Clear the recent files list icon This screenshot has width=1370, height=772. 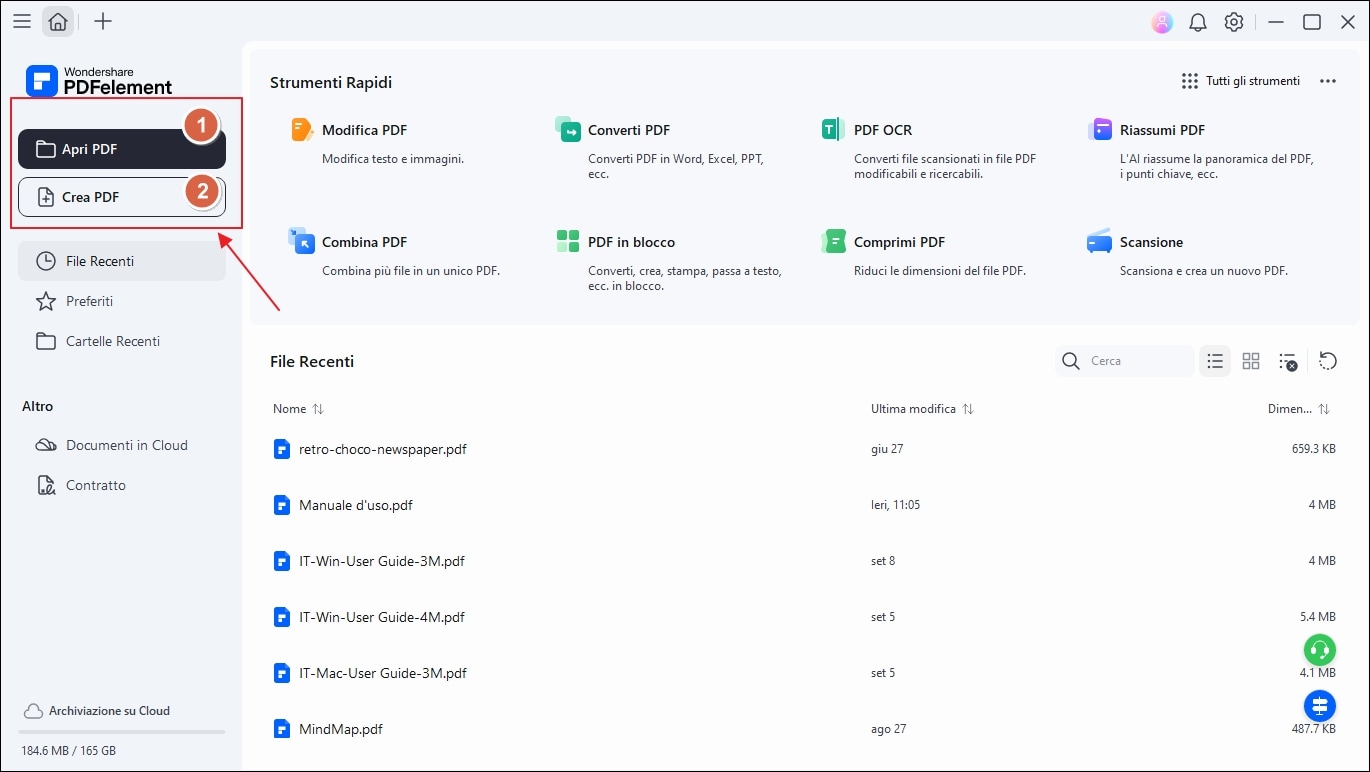click(x=1288, y=361)
